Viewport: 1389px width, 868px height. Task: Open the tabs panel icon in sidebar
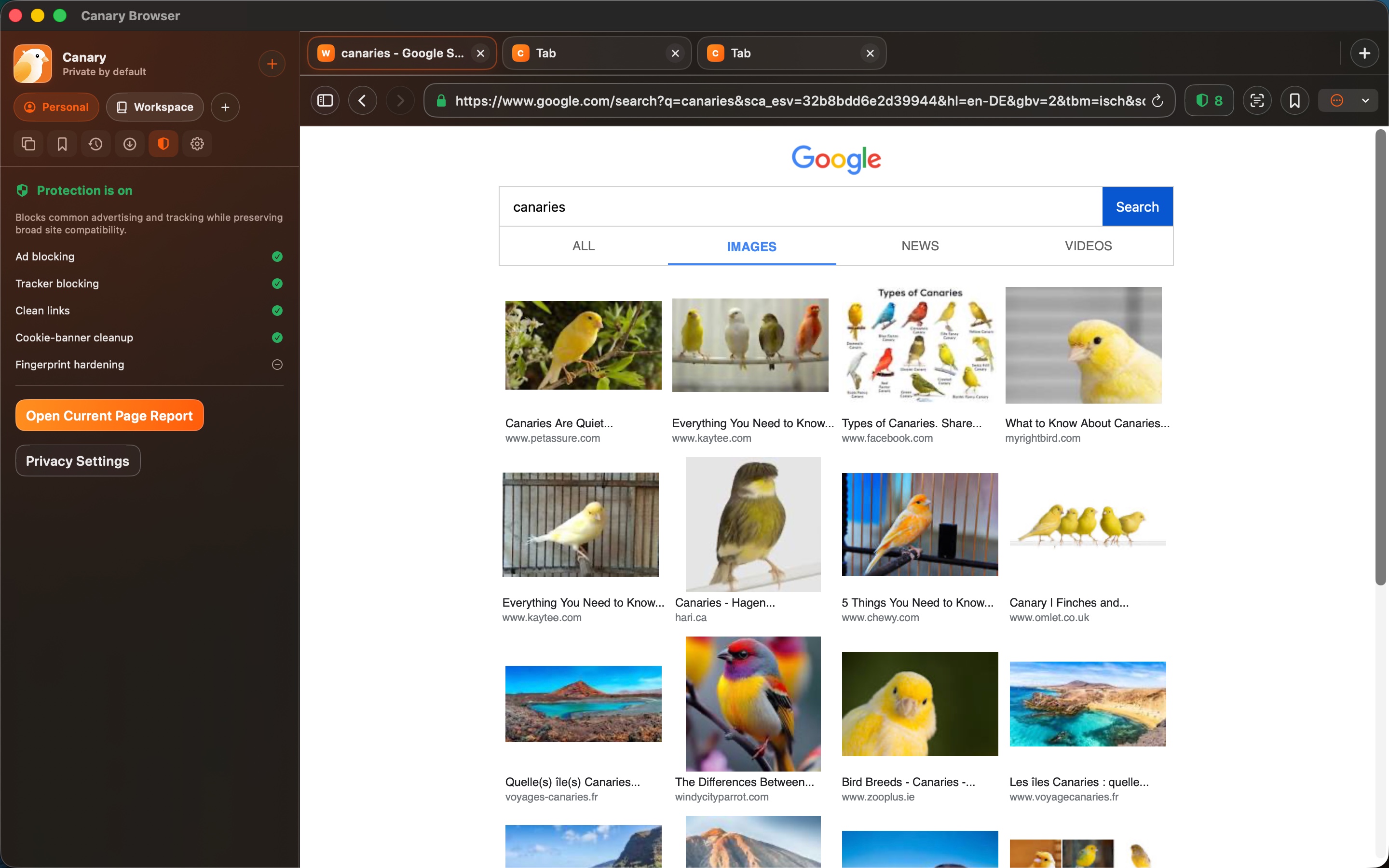coord(28,144)
